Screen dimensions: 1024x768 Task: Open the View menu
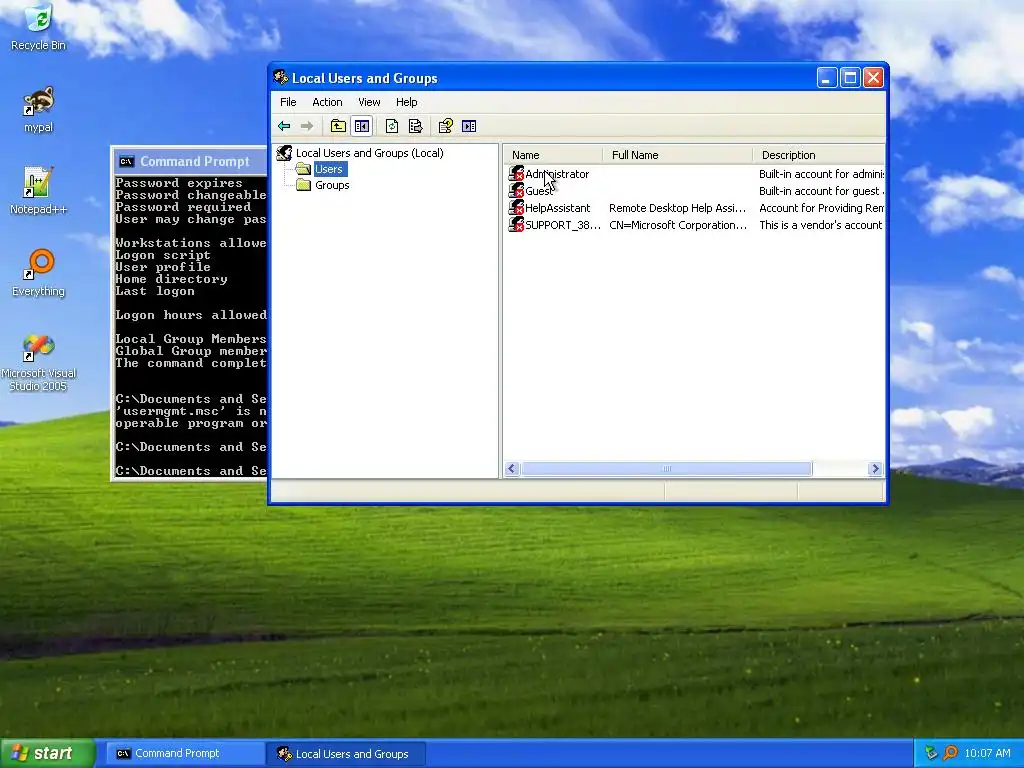pos(369,102)
